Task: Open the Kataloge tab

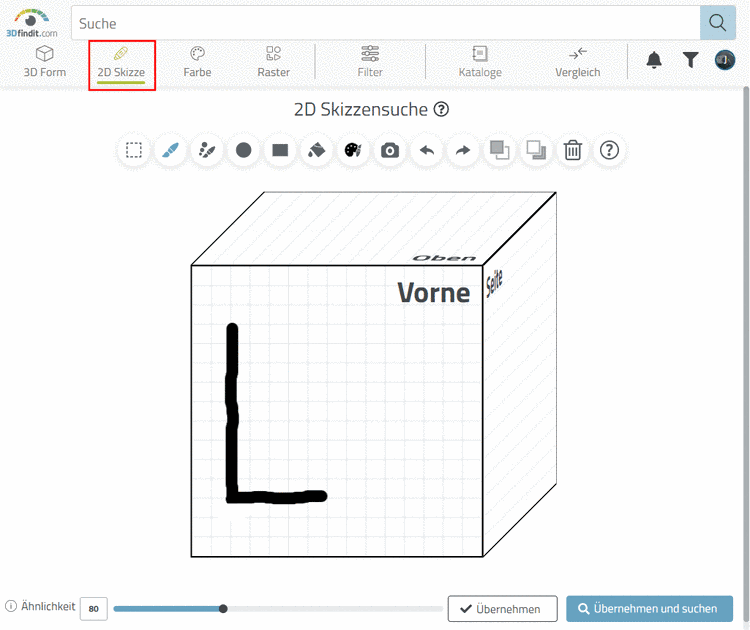Action: point(480,62)
